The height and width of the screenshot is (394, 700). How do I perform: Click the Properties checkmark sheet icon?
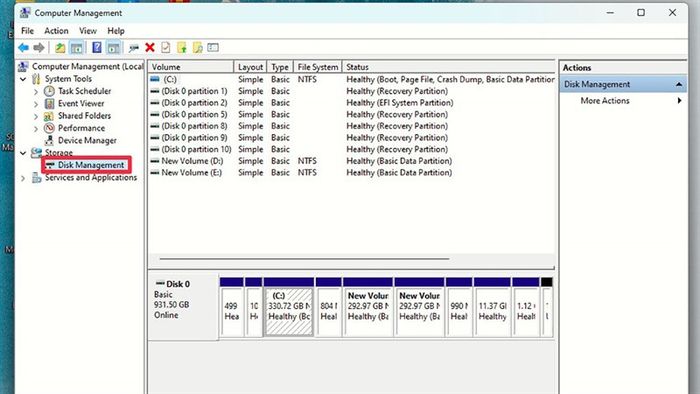pyautogui.click(x=166, y=47)
